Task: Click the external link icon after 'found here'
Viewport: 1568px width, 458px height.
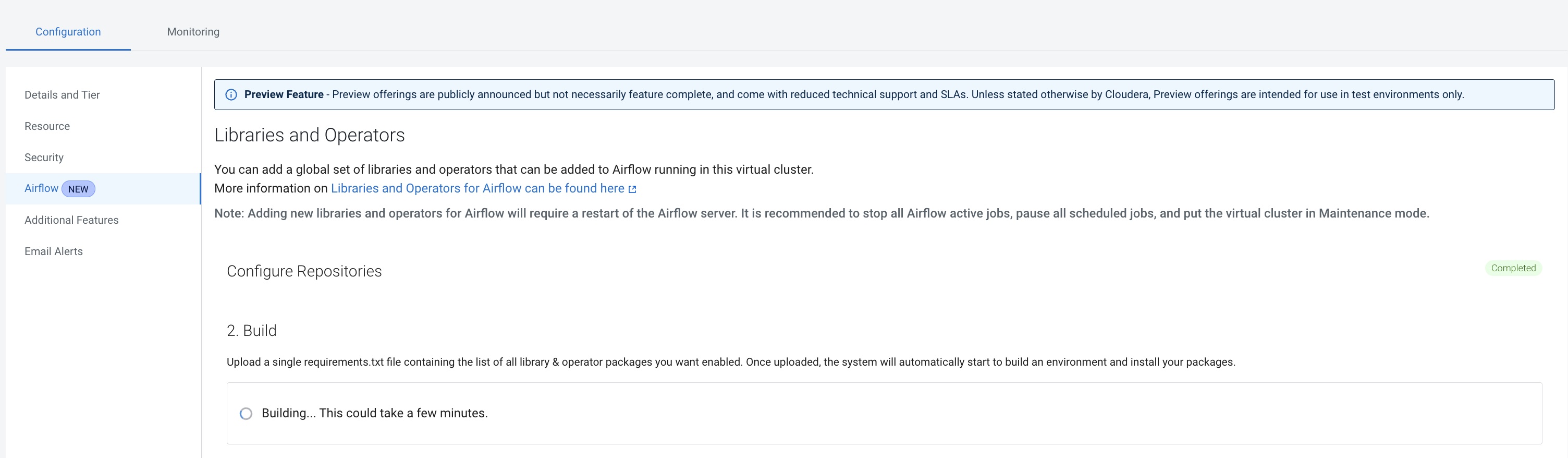Action: tap(632, 189)
